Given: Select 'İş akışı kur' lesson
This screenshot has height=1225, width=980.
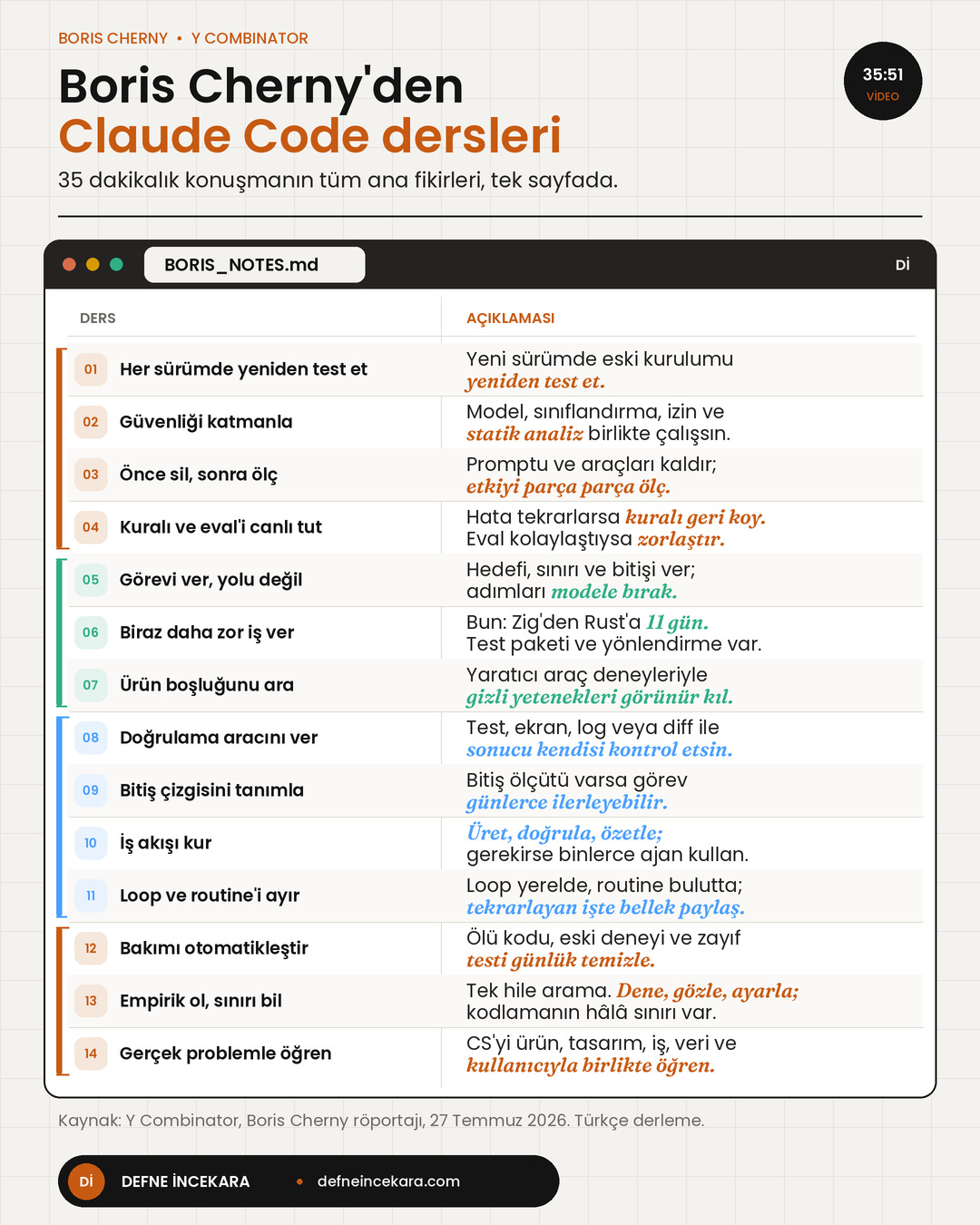Looking at the screenshot, I should coord(165,843).
